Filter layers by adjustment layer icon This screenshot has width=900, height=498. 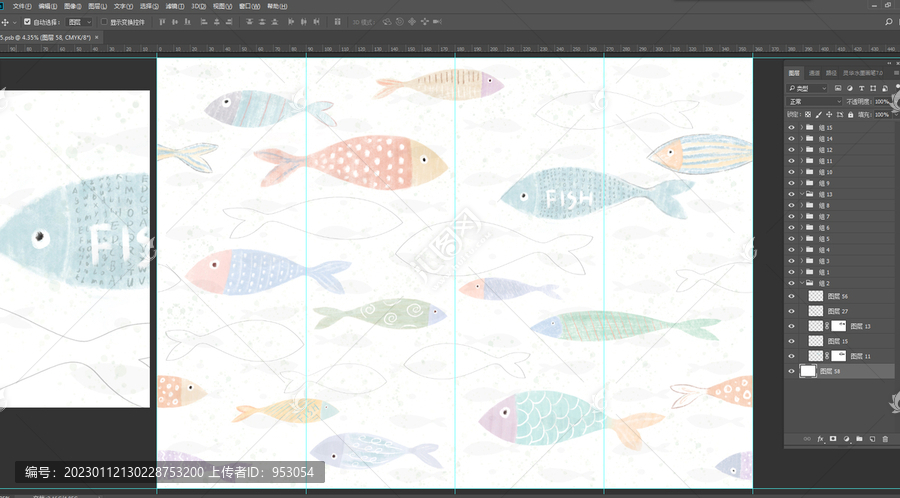pos(849,88)
